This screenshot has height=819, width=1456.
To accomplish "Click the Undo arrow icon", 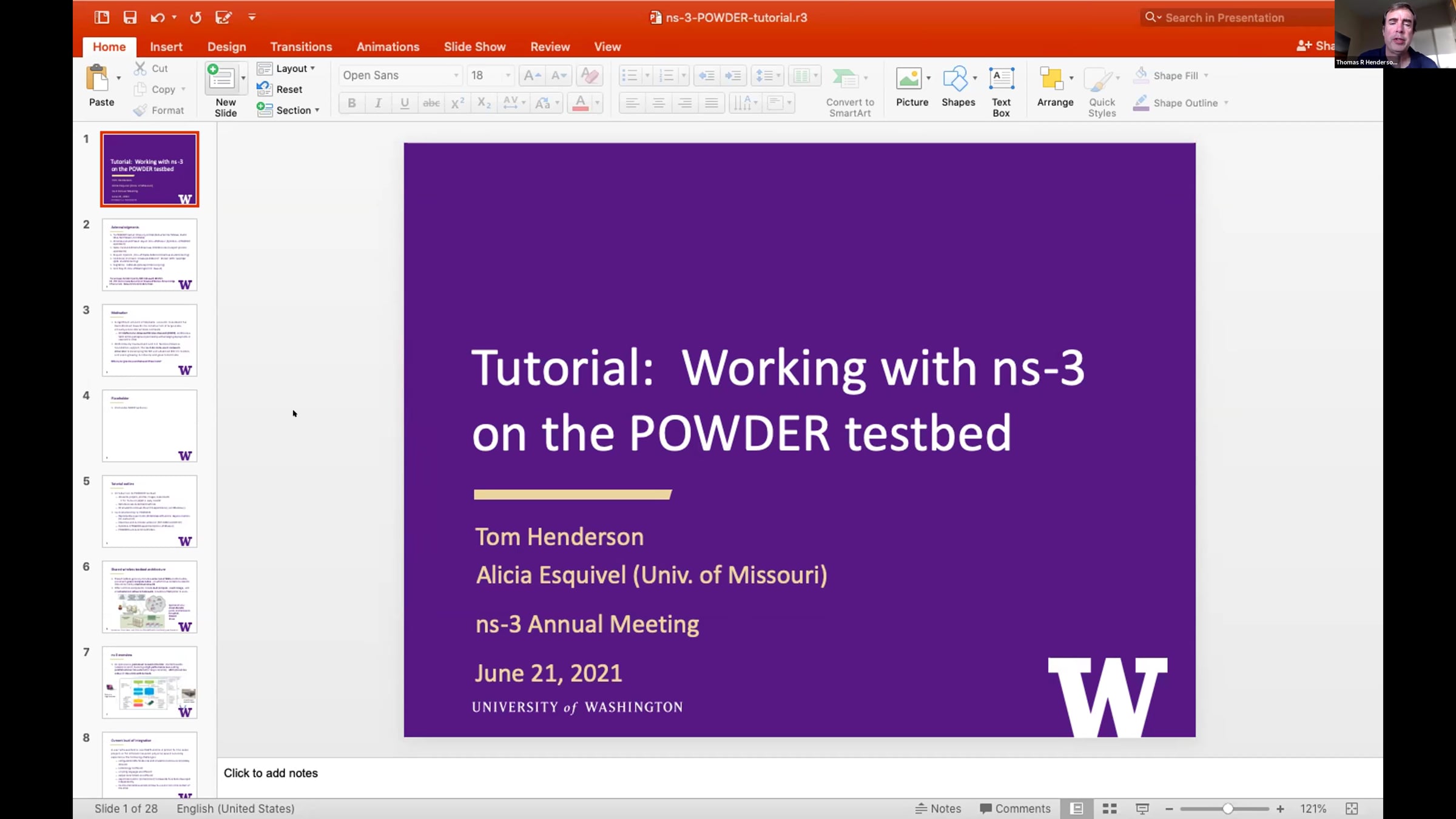I will click(158, 18).
